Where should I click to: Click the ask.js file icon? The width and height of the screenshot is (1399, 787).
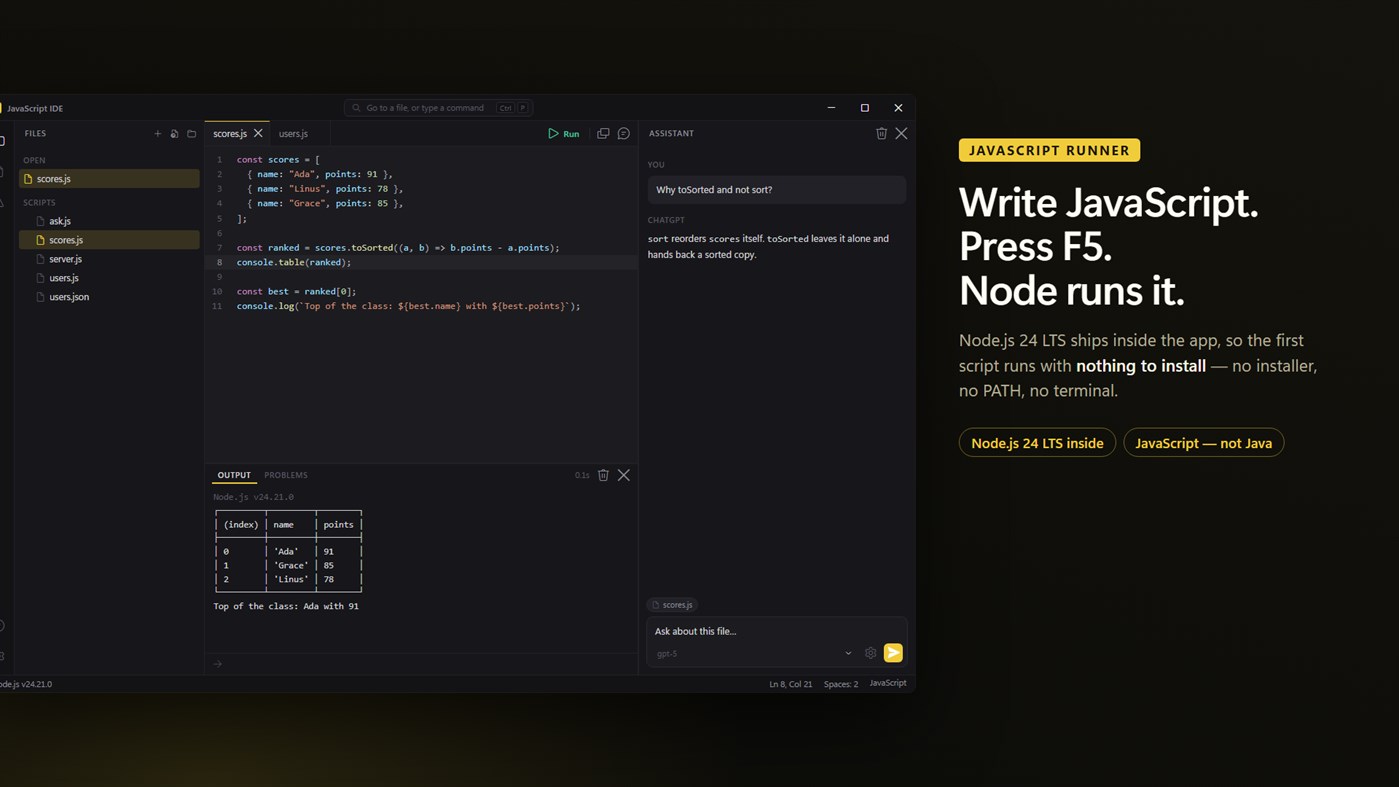(x=40, y=221)
